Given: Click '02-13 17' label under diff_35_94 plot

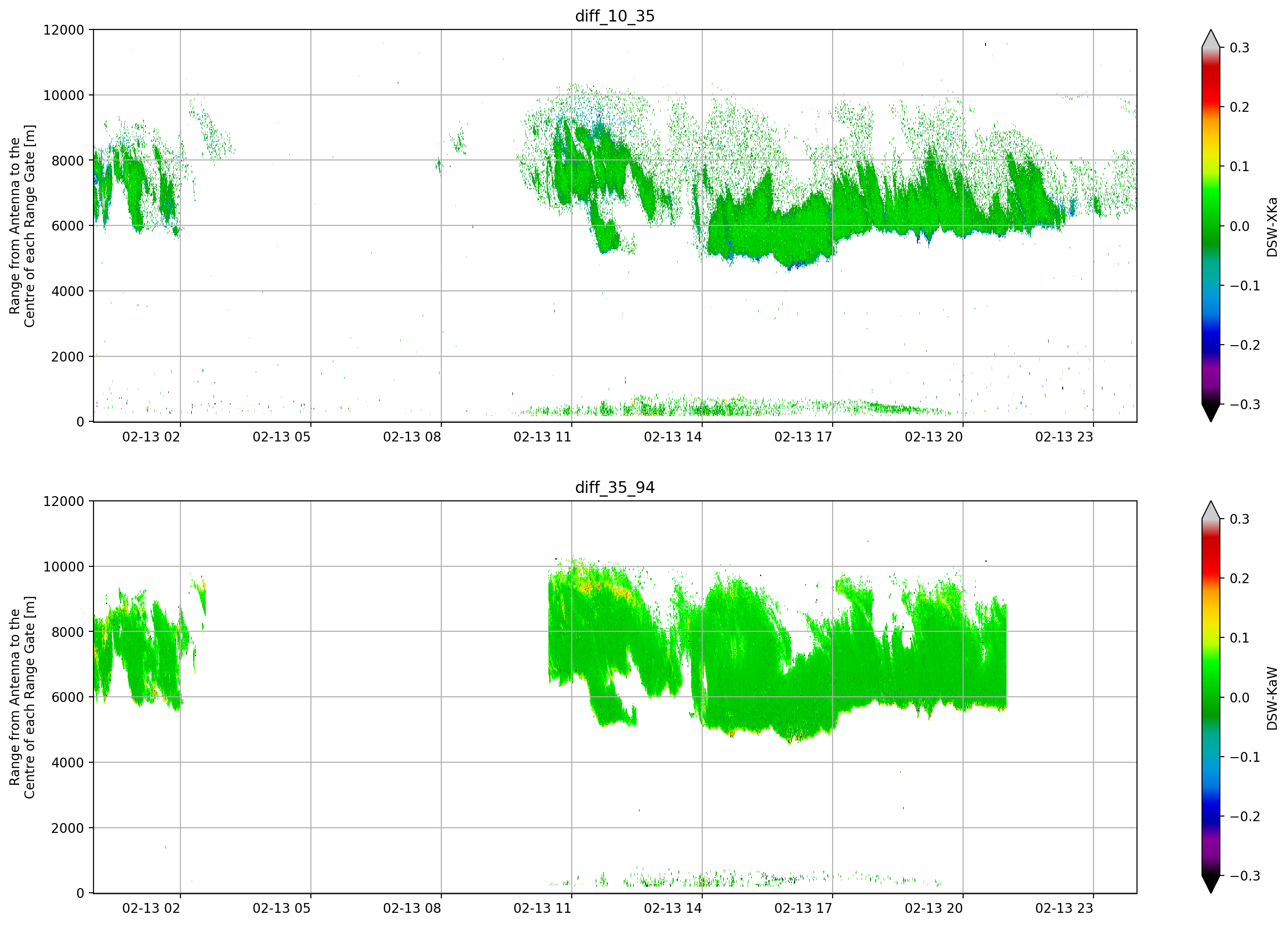Looking at the screenshot, I should [x=803, y=909].
